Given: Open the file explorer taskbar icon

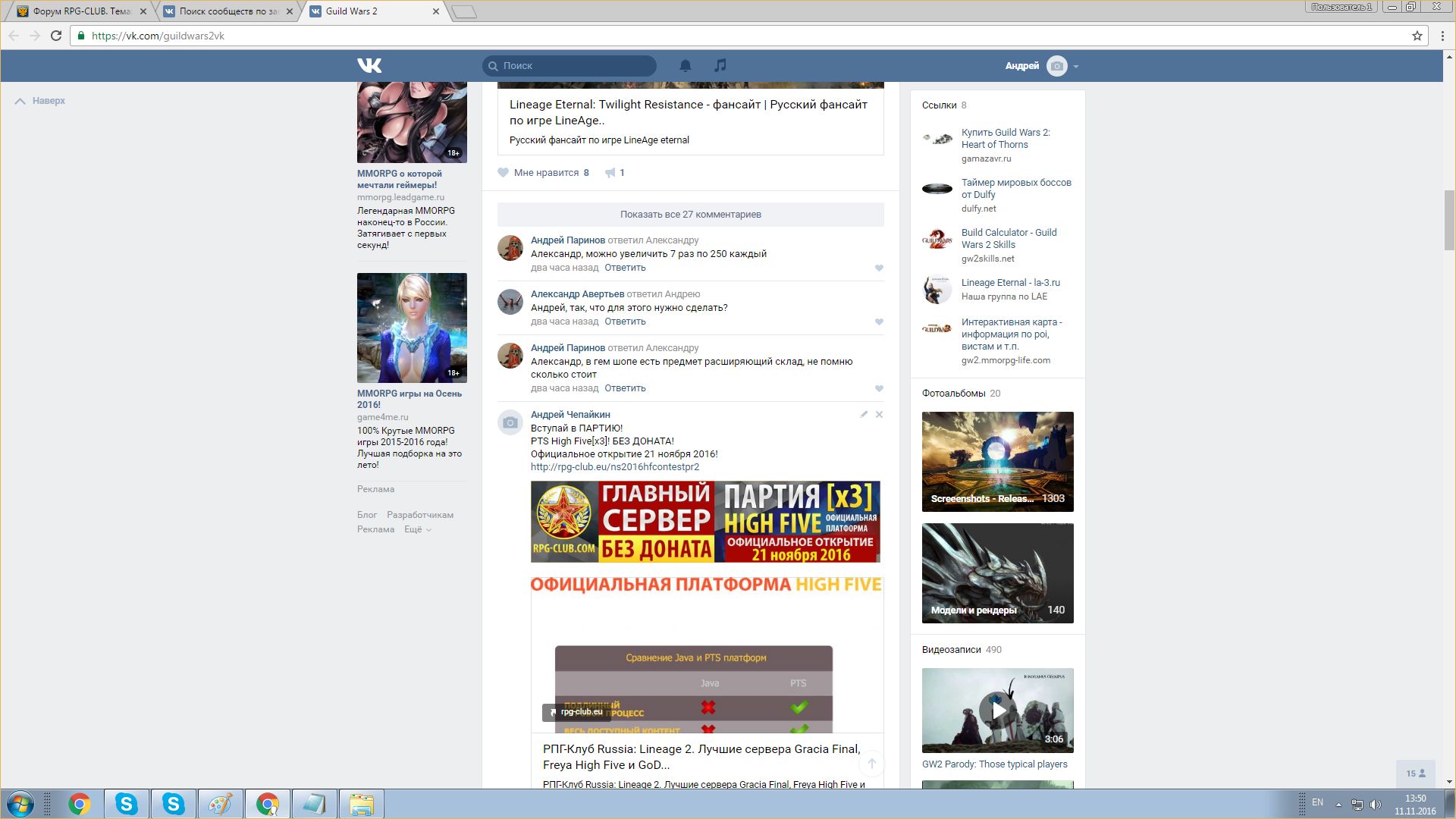Looking at the screenshot, I should point(362,804).
